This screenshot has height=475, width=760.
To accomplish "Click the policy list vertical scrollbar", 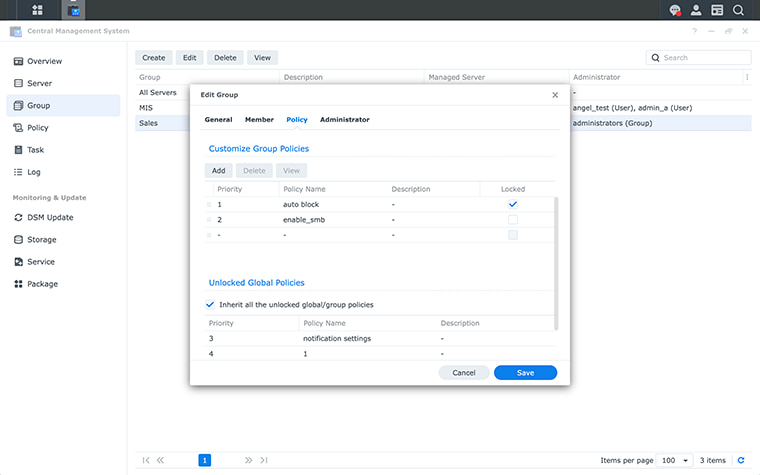I will [x=556, y=262].
